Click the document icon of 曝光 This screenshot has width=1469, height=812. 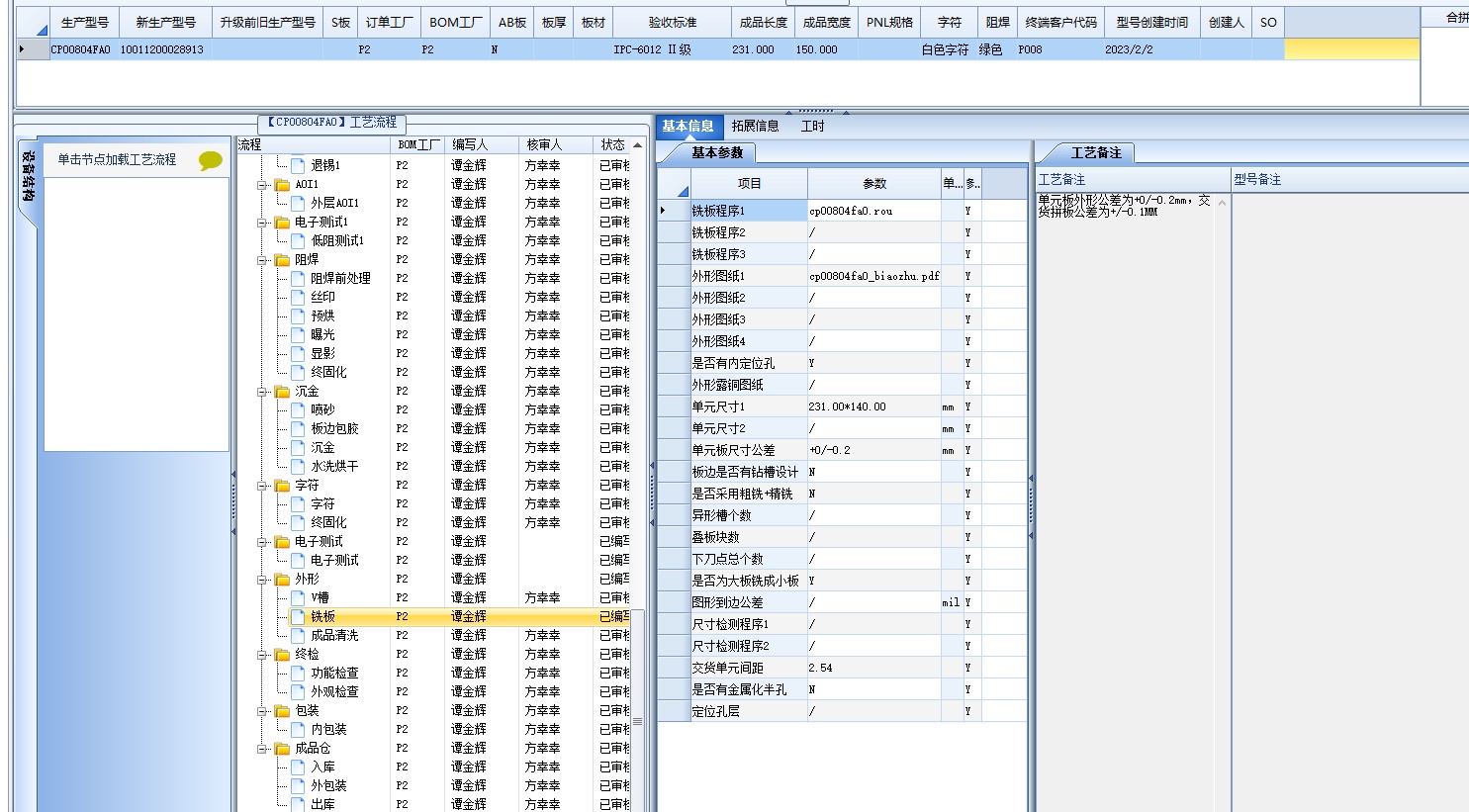[x=298, y=334]
